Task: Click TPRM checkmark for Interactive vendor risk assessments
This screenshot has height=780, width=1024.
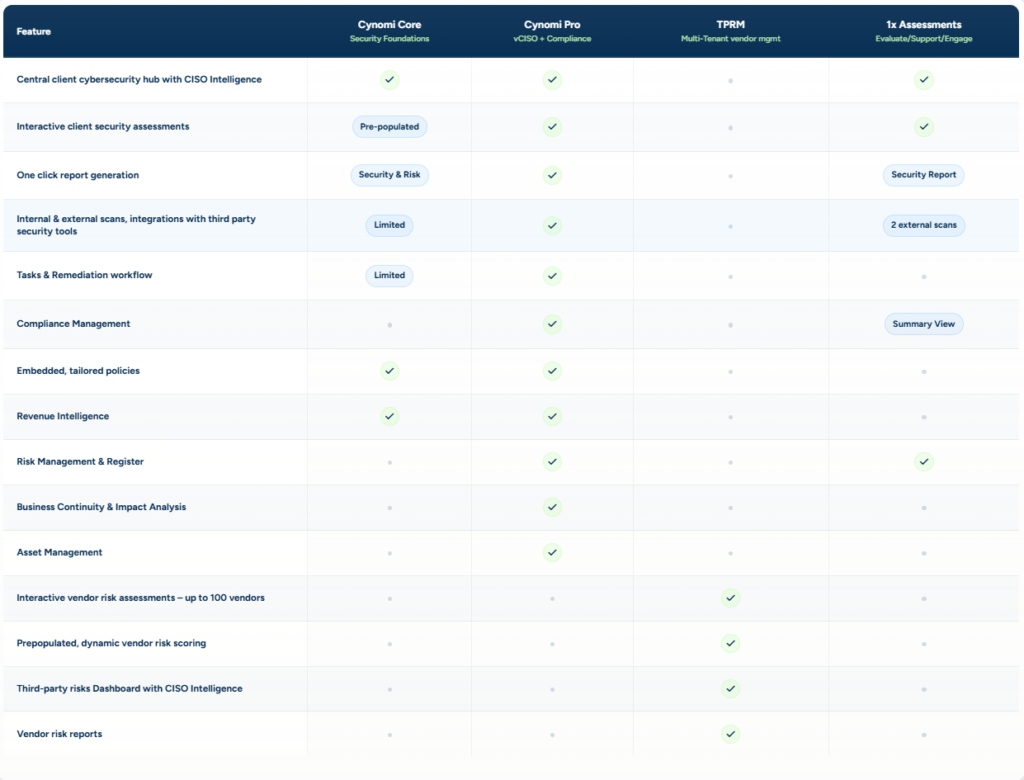Action: pyautogui.click(x=730, y=598)
